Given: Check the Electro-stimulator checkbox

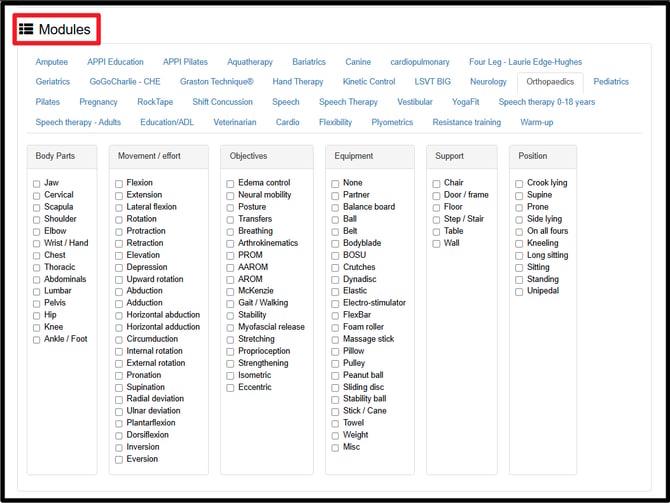Looking at the screenshot, I should 335,304.
